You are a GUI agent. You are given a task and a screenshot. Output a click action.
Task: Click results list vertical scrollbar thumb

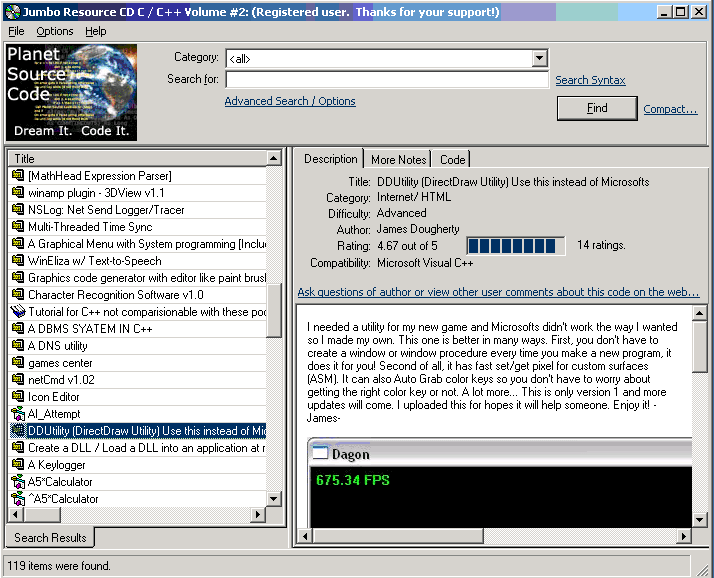pos(273,311)
